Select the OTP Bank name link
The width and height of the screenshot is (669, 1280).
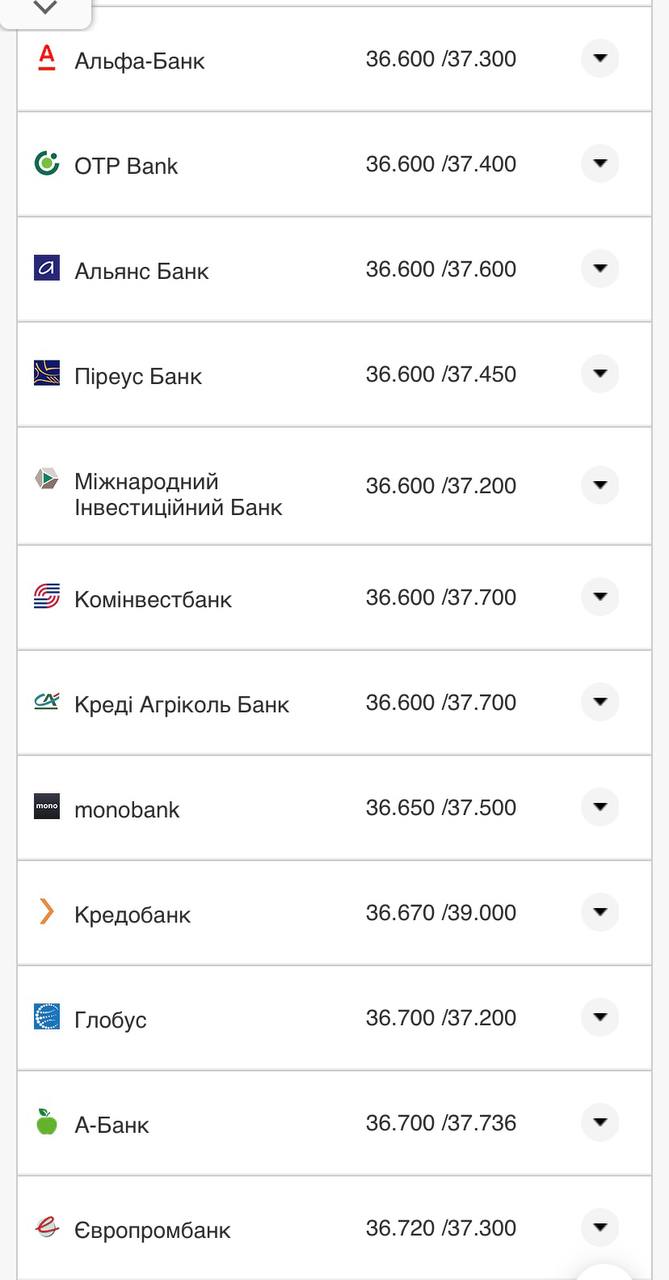tap(127, 165)
